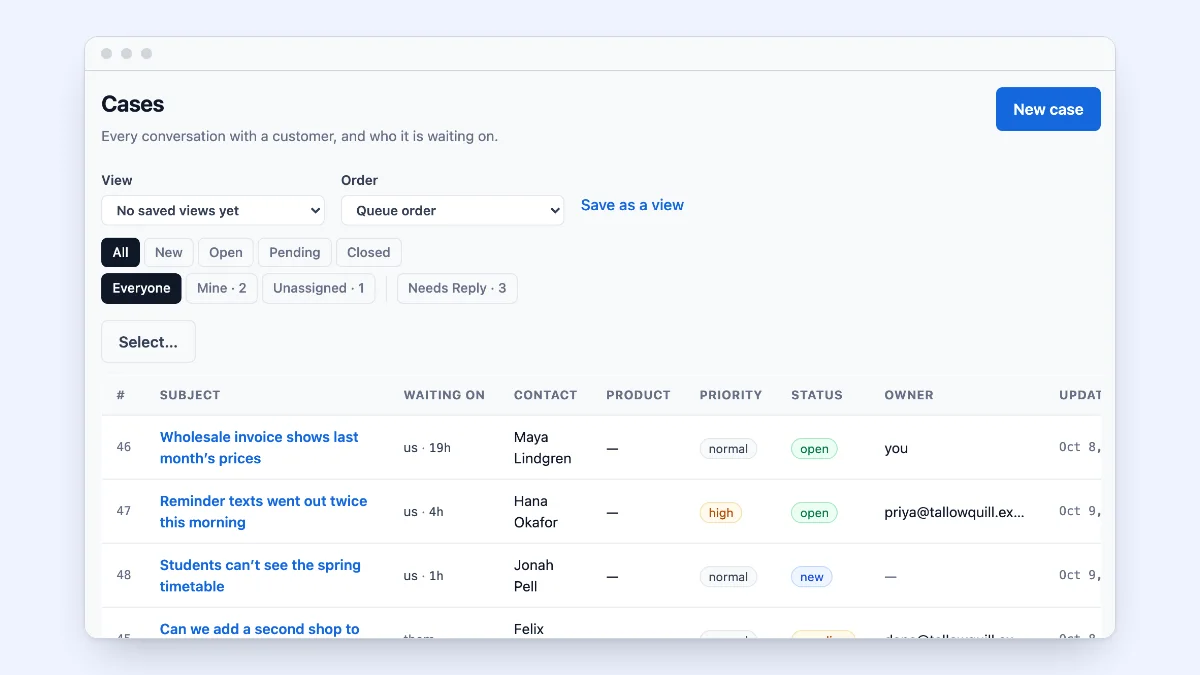Click the Waiting On column header
Image resolution: width=1200 pixels, height=675 pixels.
pos(444,395)
